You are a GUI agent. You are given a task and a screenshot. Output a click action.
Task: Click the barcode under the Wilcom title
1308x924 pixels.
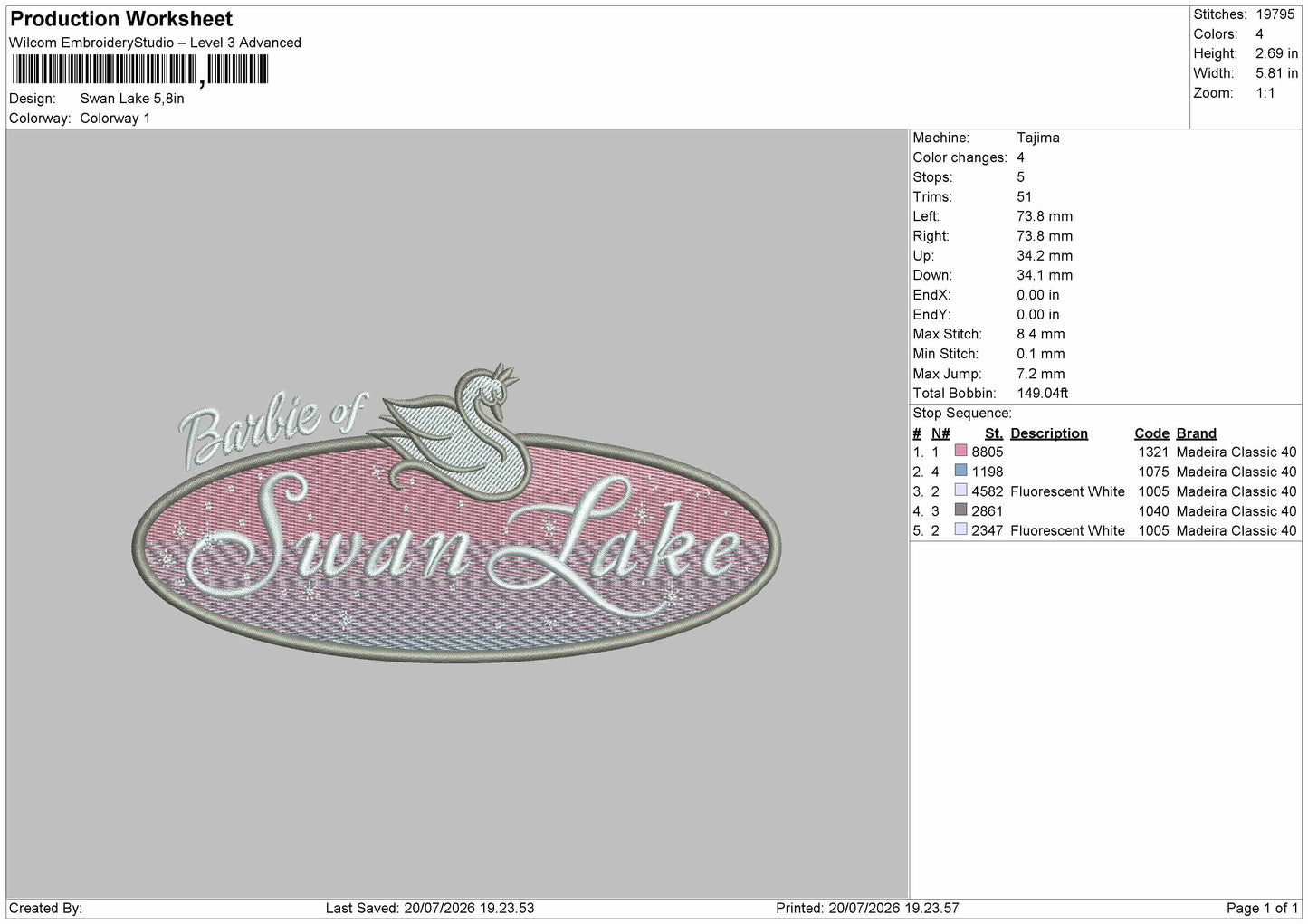click(x=140, y=70)
